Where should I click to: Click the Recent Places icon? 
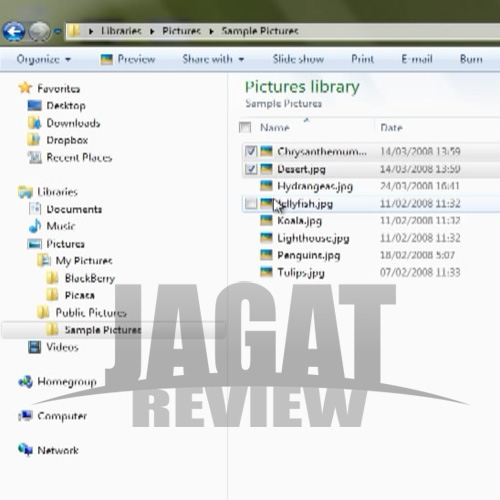35,157
